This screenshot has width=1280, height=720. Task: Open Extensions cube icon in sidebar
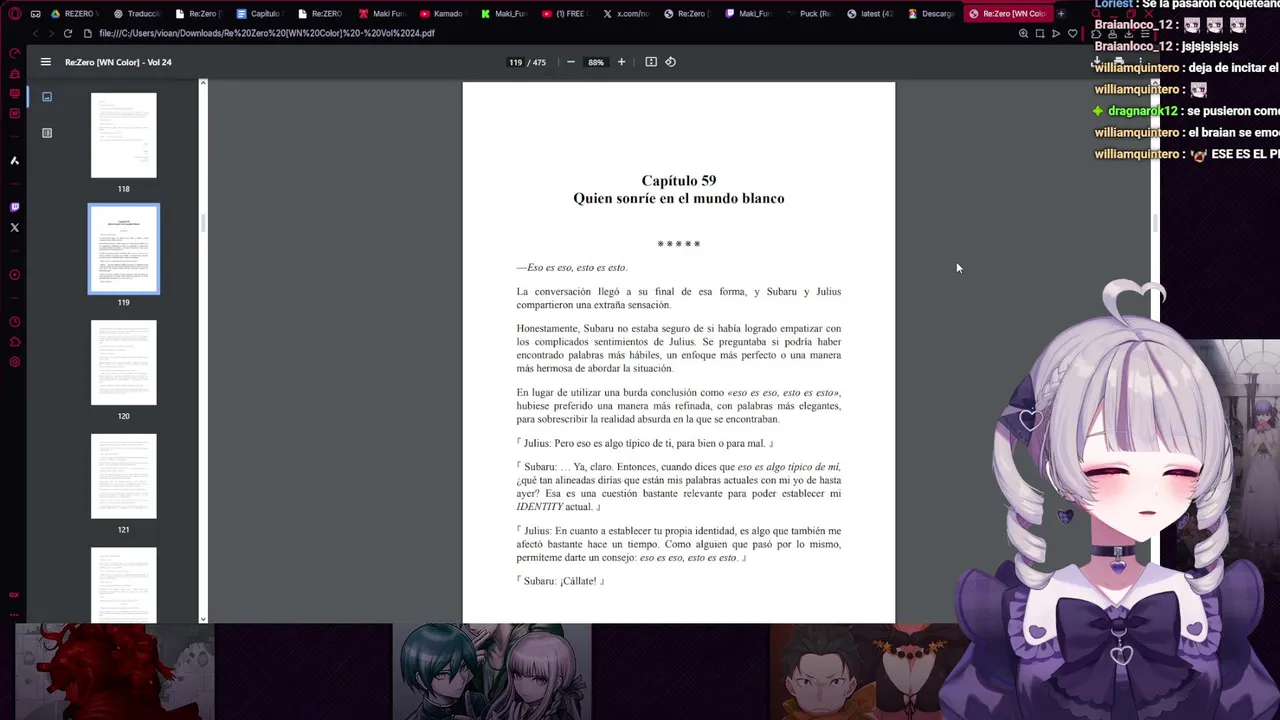[x=15, y=342]
